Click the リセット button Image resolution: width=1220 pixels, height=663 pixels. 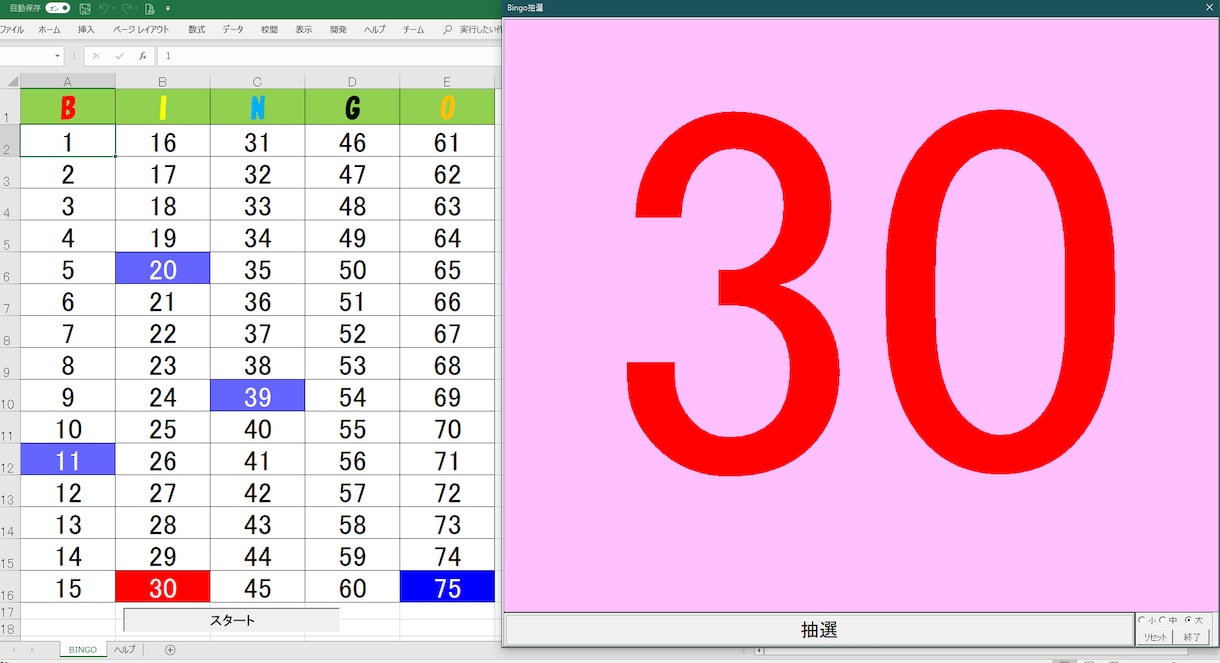pyautogui.click(x=1155, y=637)
